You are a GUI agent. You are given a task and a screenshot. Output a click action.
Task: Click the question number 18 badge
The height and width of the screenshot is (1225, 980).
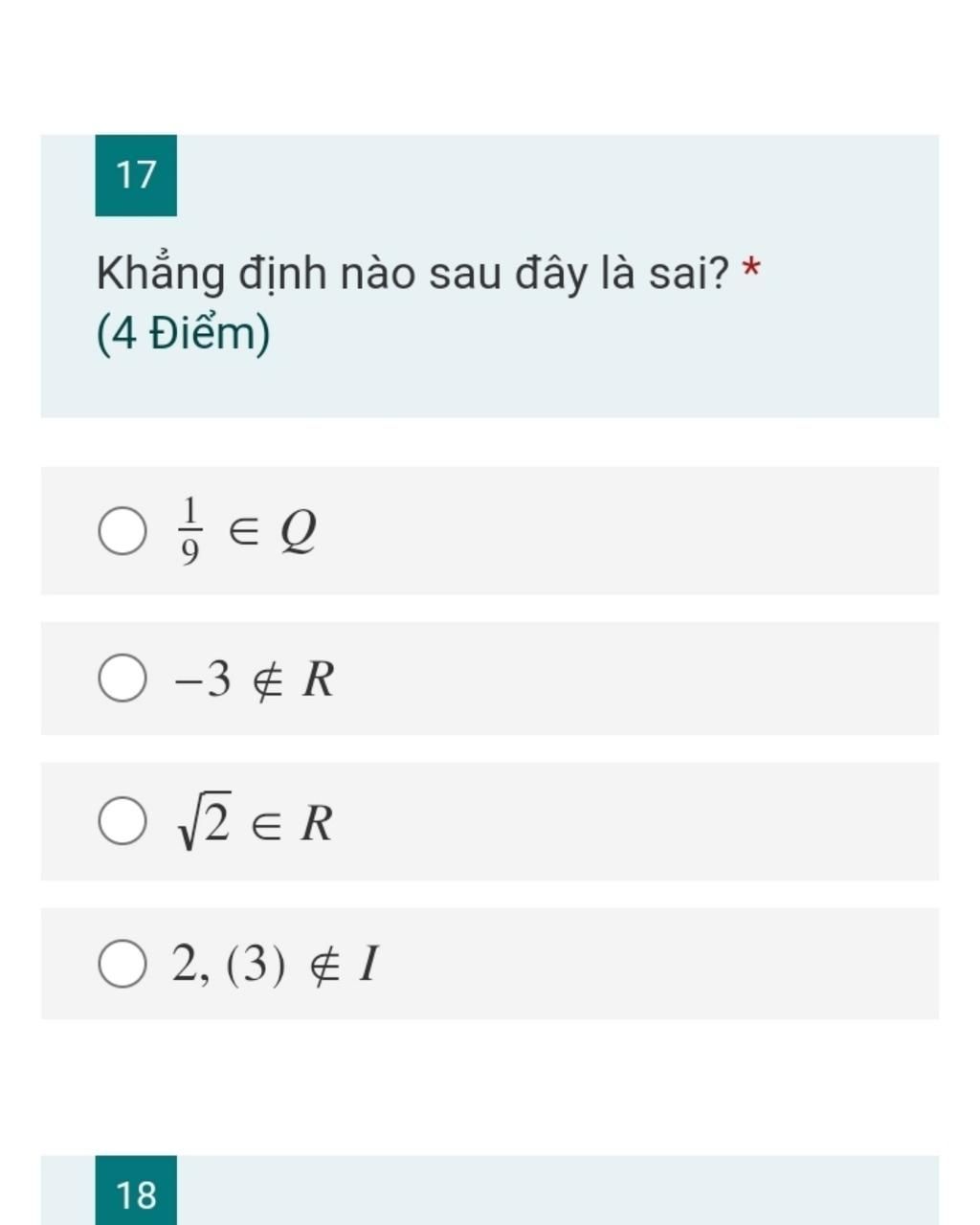pyautogui.click(x=136, y=1191)
